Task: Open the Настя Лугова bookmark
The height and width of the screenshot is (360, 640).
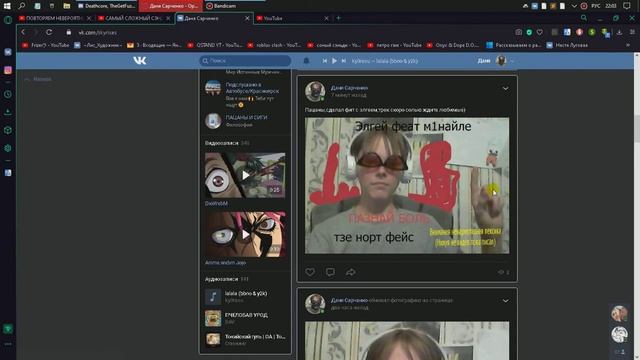Action: tap(568, 45)
